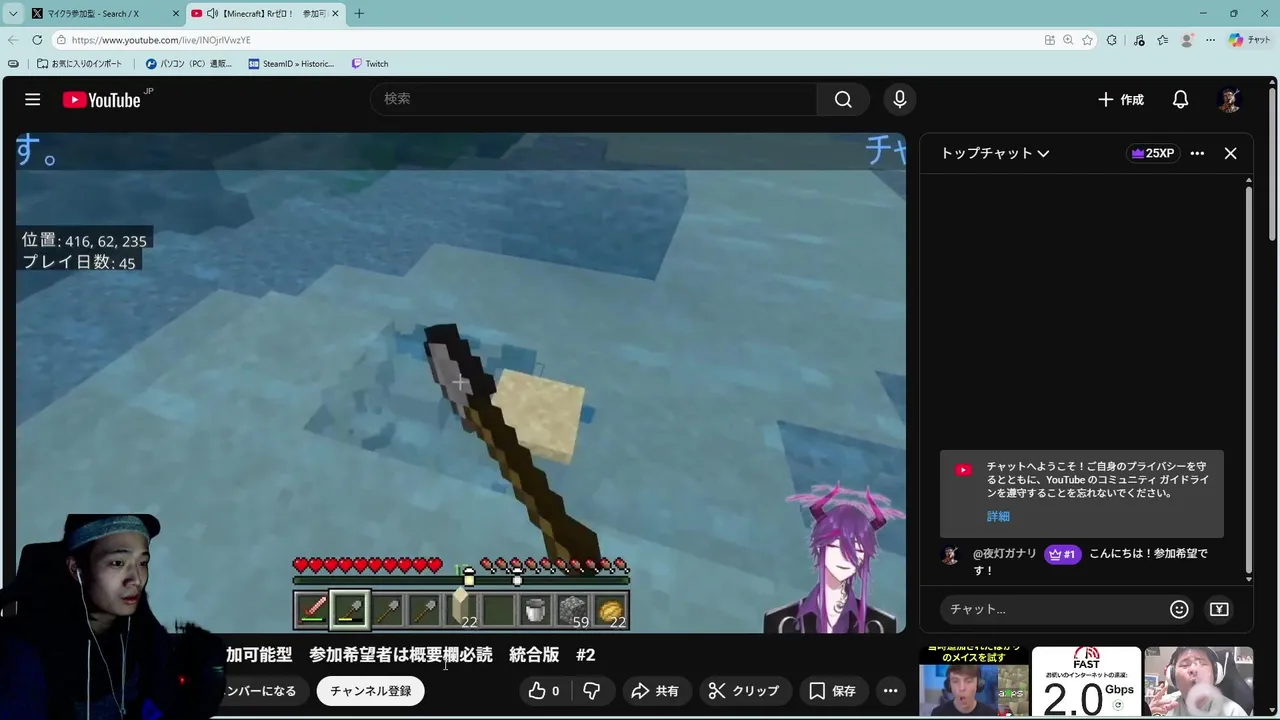Open the パソコン(PC)通販 bookmark
1280x720 pixels.
point(189,64)
